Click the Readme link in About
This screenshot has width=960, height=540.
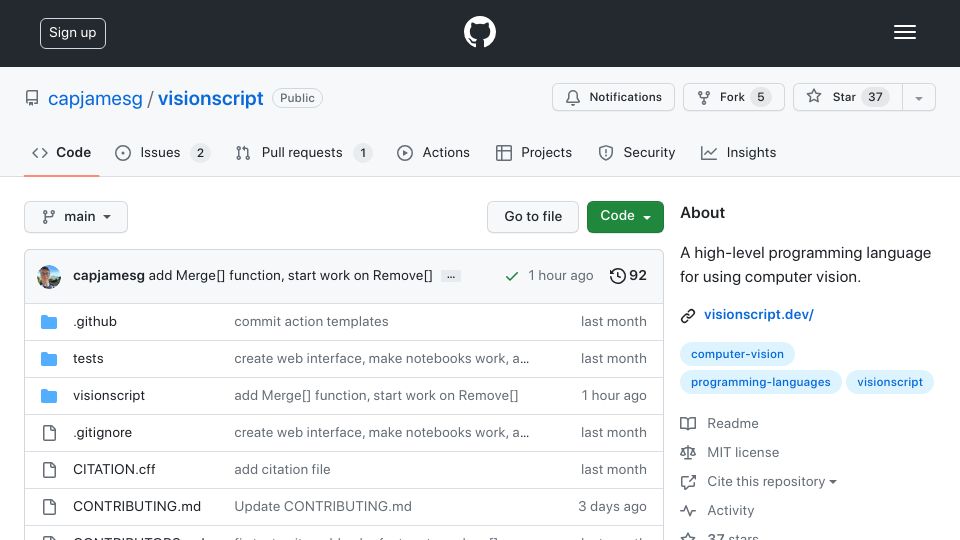tap(733, 424)
